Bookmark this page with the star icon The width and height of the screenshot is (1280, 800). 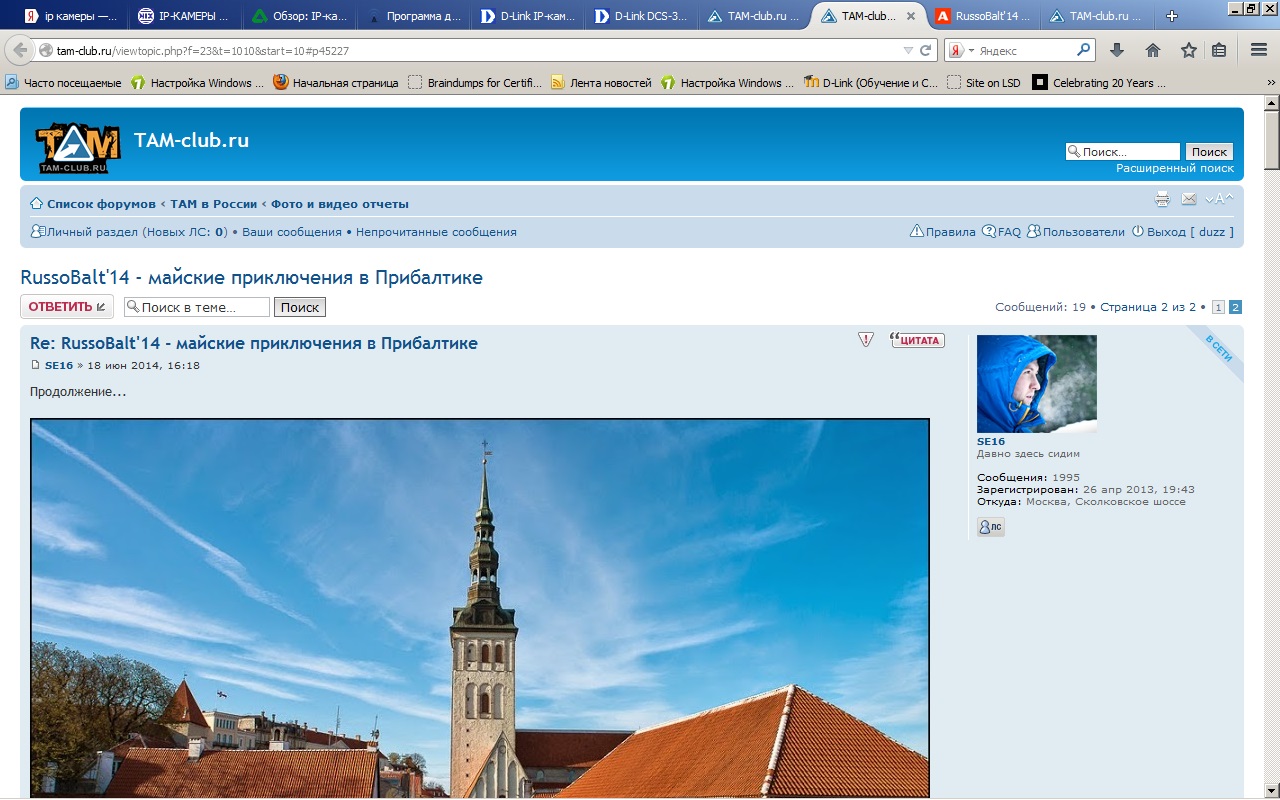pyautogui.click(x=1188, y=50)
